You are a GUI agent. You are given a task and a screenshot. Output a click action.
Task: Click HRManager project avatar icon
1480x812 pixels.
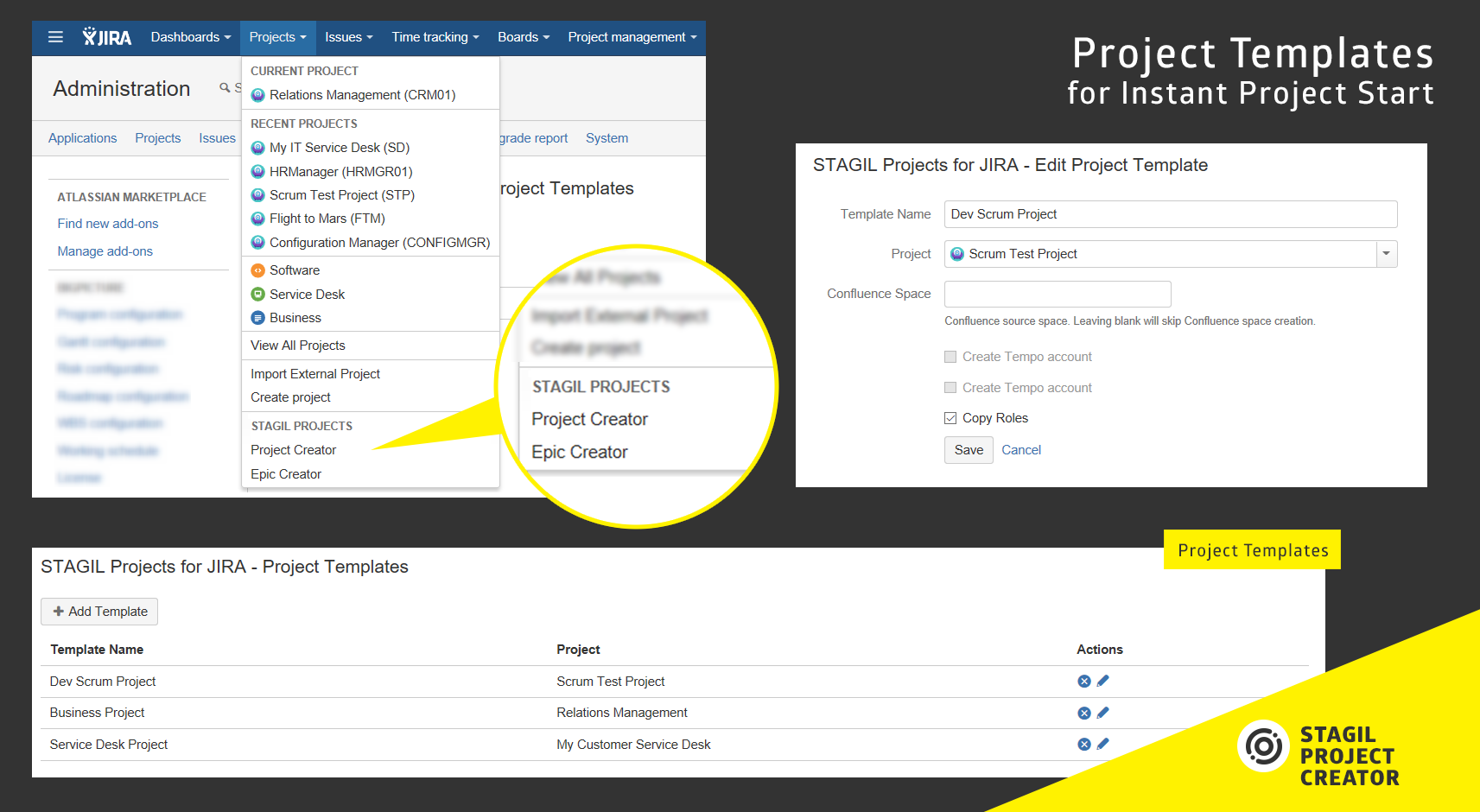click(257, 172)
